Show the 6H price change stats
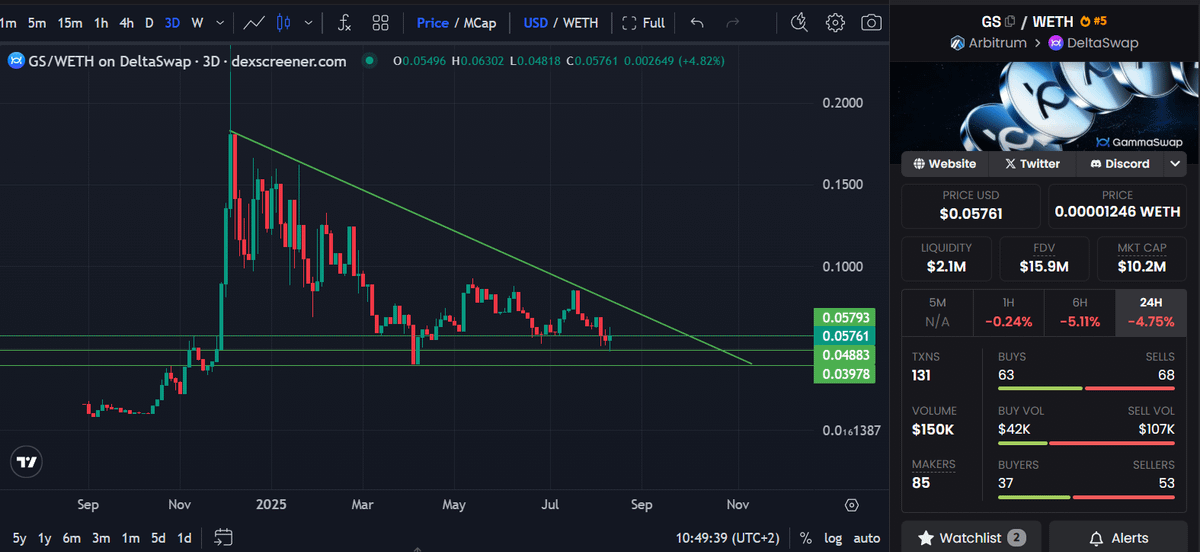Viewport: 1200px width, 552px height. (1078, 311)
